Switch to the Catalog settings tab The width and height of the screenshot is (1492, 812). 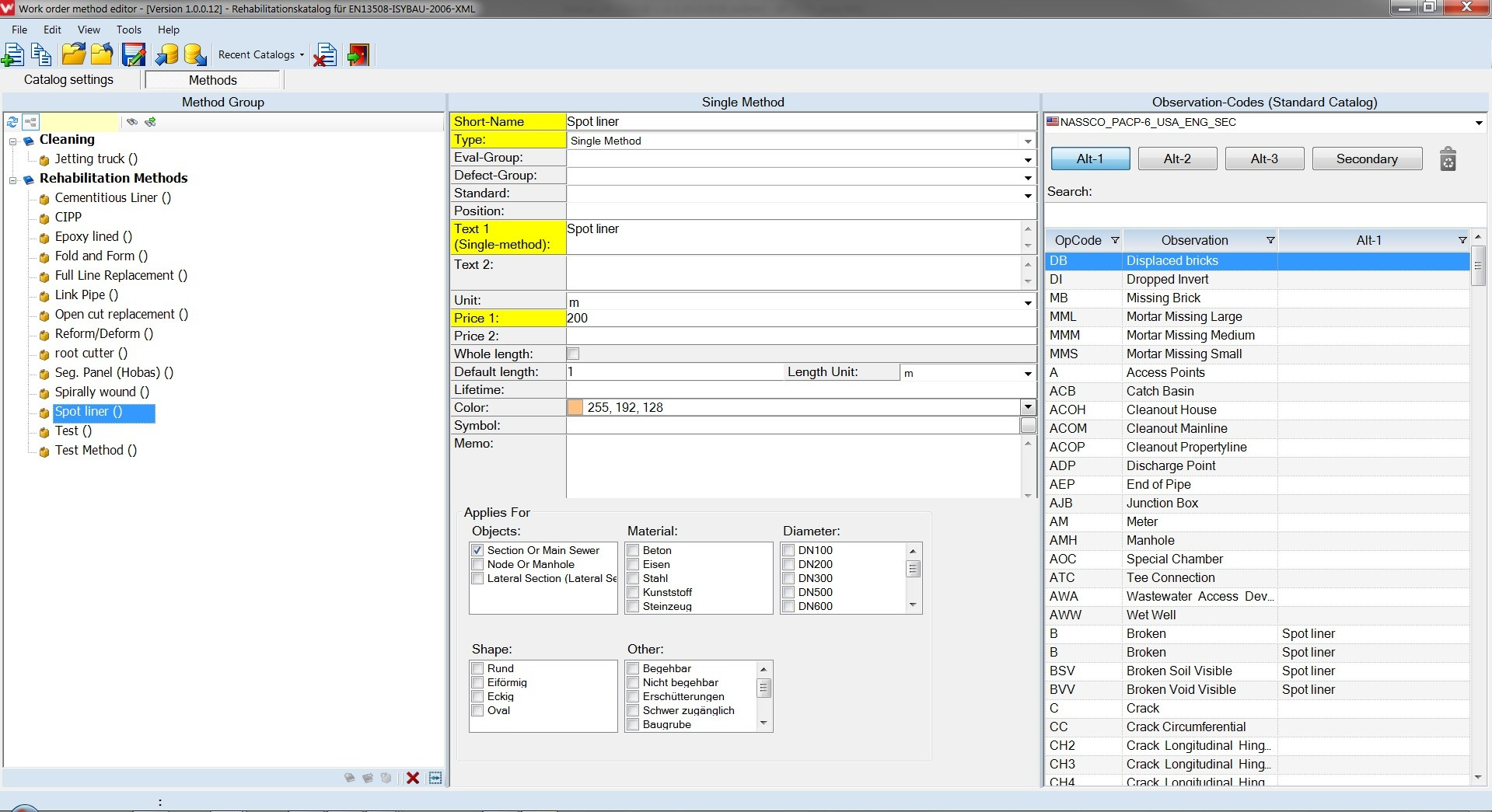click(x=68, y=80)
